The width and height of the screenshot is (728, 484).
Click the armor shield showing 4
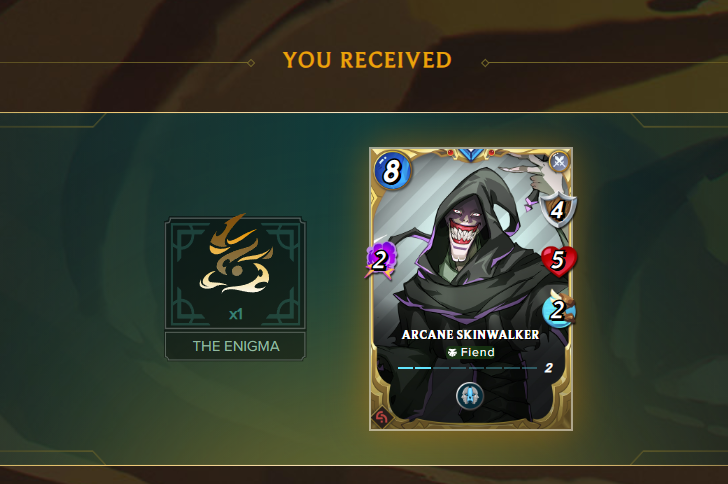559,209
